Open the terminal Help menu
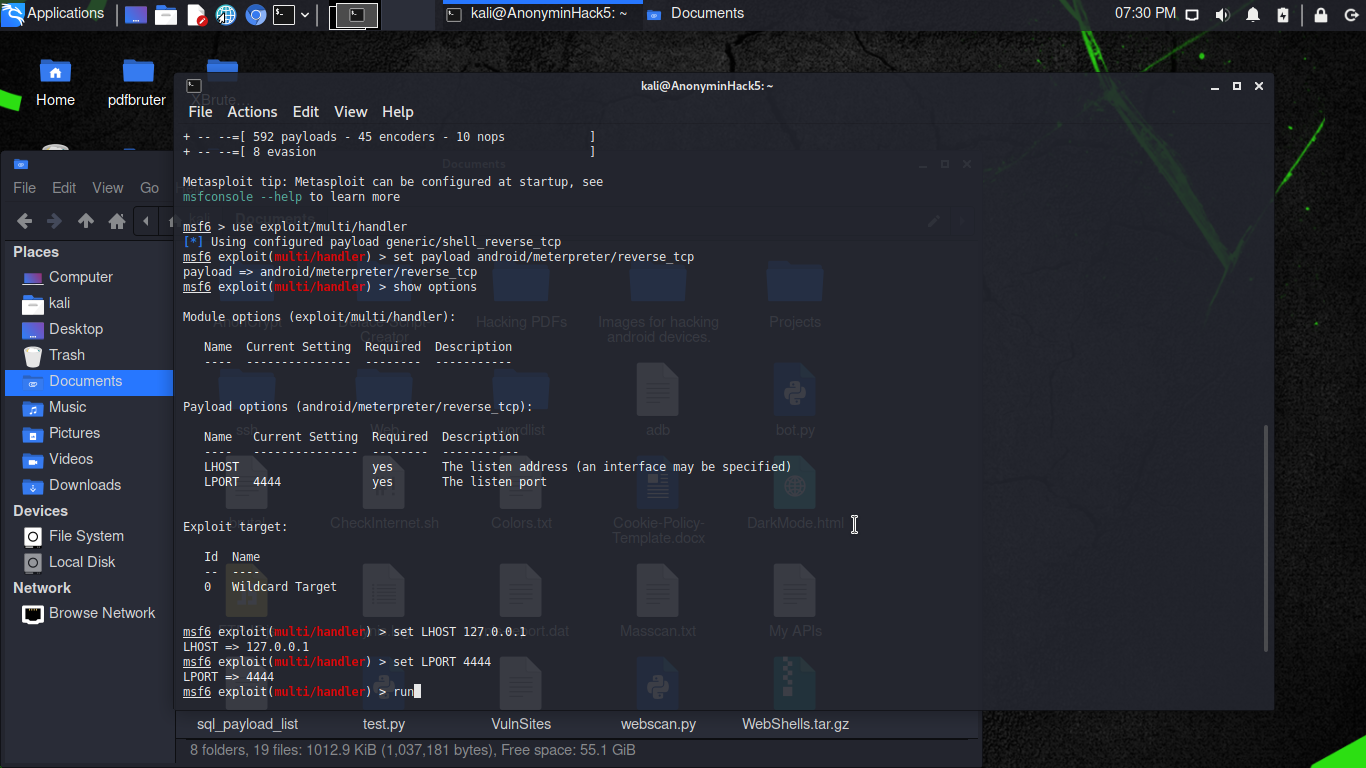This screenshot has height=768, width=1366. [398, 112]
